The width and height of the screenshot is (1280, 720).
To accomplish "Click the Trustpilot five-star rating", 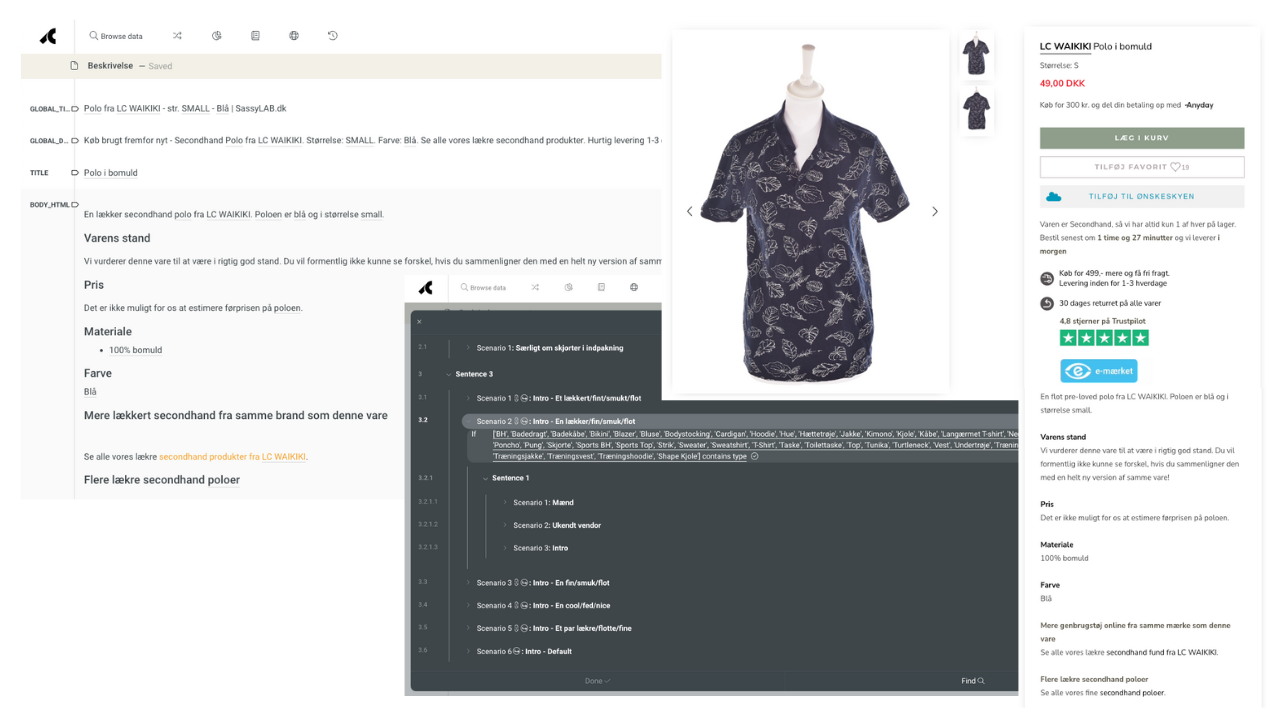I will 1104,338.
